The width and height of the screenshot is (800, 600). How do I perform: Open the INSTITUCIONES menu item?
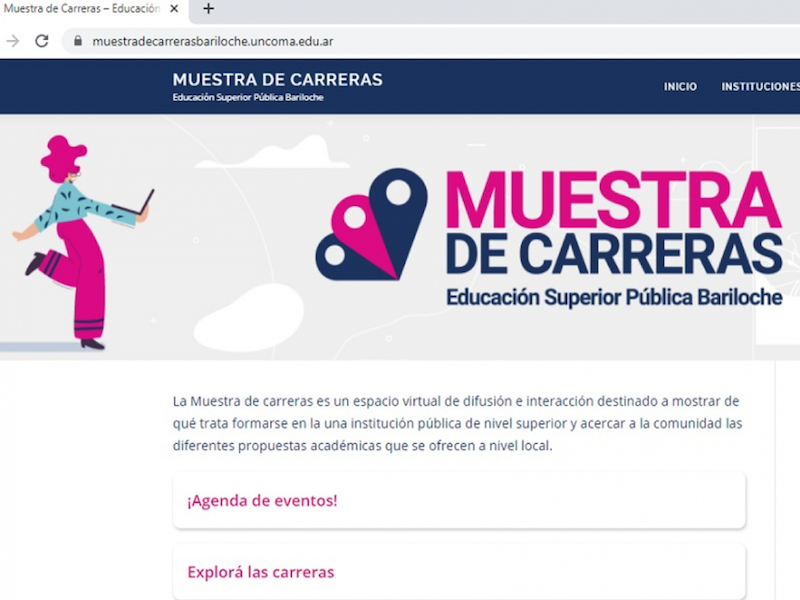point(760,87)
